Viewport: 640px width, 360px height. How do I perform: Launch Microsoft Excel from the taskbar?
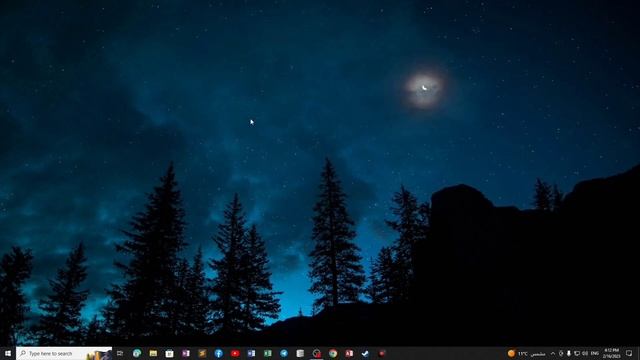click(x=267, y=353)
